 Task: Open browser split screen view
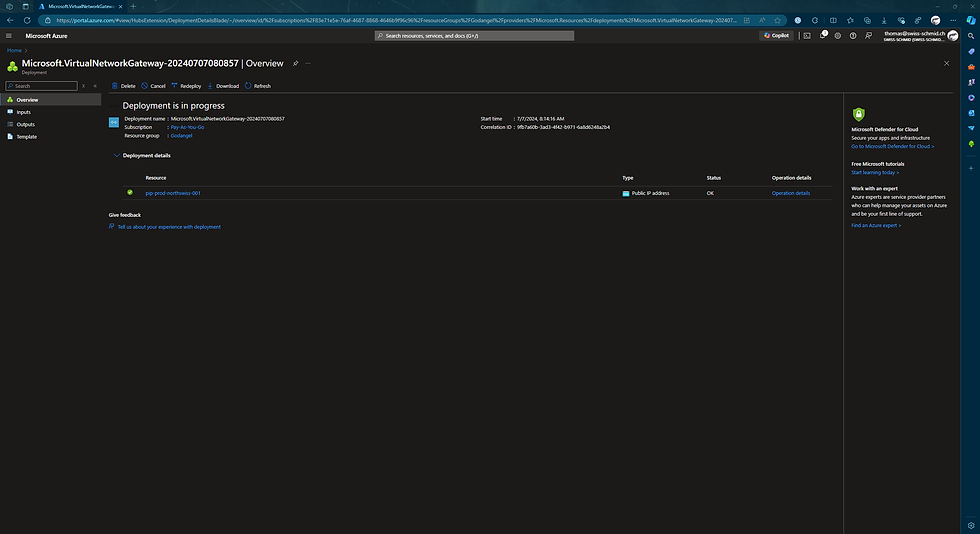click(833, 20)
